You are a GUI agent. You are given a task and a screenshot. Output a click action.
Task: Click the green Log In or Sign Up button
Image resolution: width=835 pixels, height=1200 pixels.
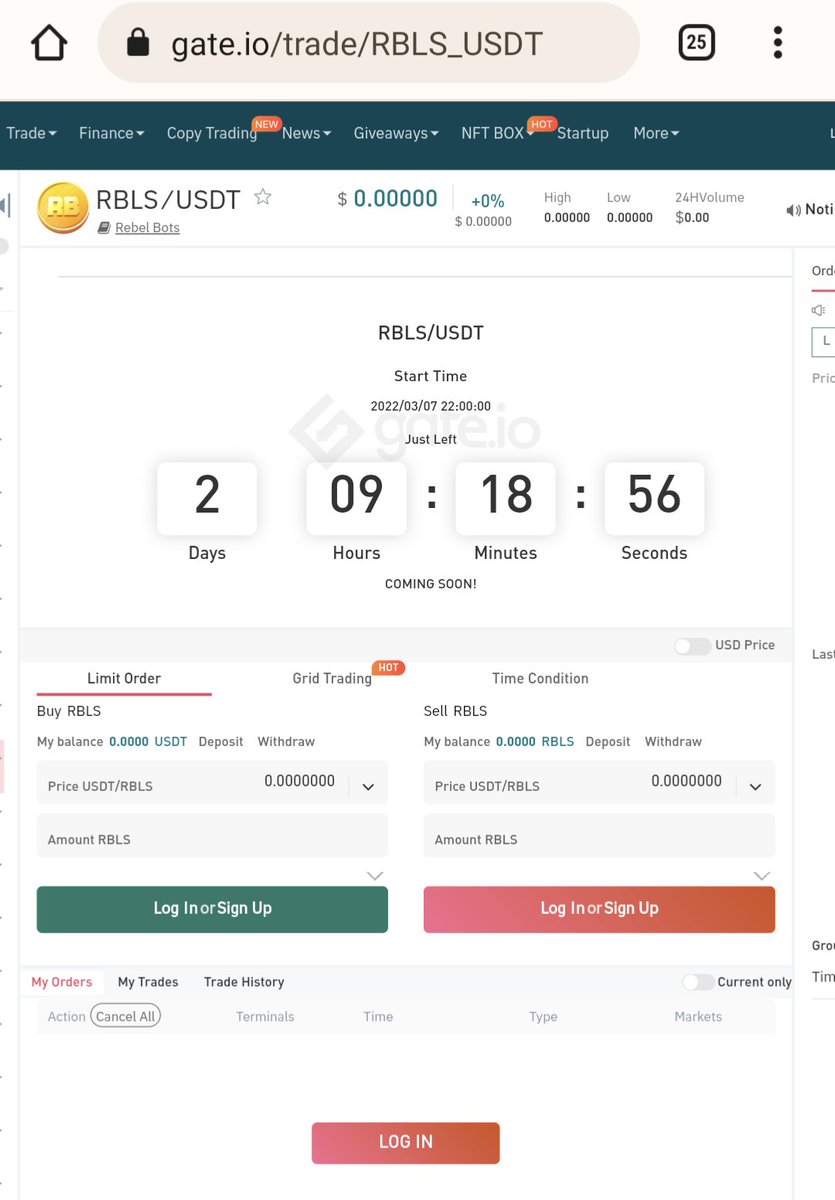212,910
